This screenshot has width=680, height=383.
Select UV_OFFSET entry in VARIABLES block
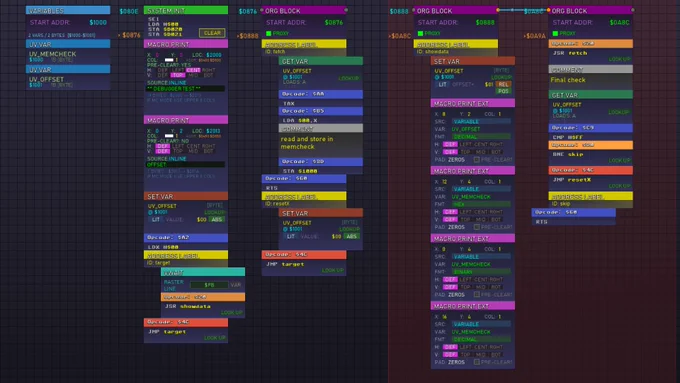(x=68, y=82)
